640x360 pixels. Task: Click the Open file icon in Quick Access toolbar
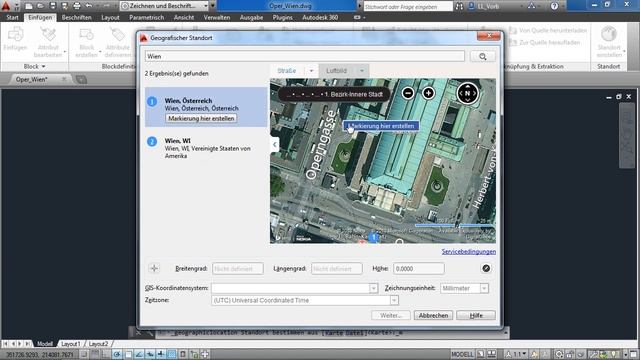40,6
